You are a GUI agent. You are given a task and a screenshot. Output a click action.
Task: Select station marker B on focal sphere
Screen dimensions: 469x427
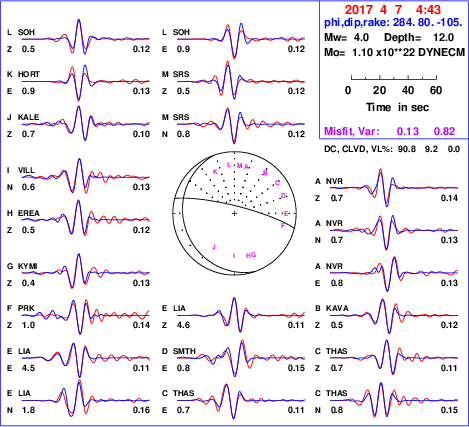(x=265, y=173)
